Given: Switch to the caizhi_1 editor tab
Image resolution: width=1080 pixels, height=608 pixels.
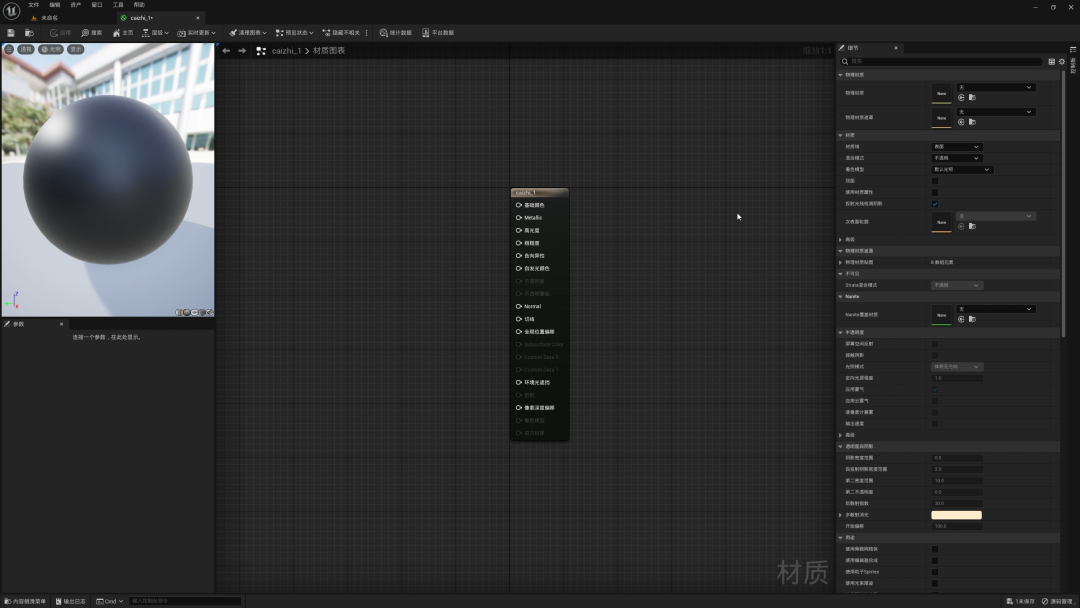Looking at the screenshot, I should pyautogui.click(x=142, y=18).
